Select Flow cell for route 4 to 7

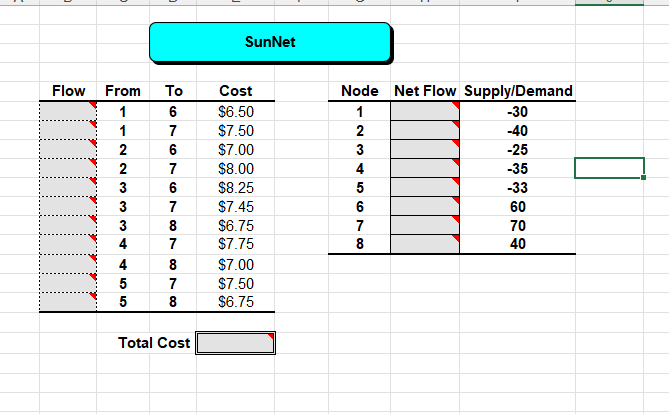(68, 245)
